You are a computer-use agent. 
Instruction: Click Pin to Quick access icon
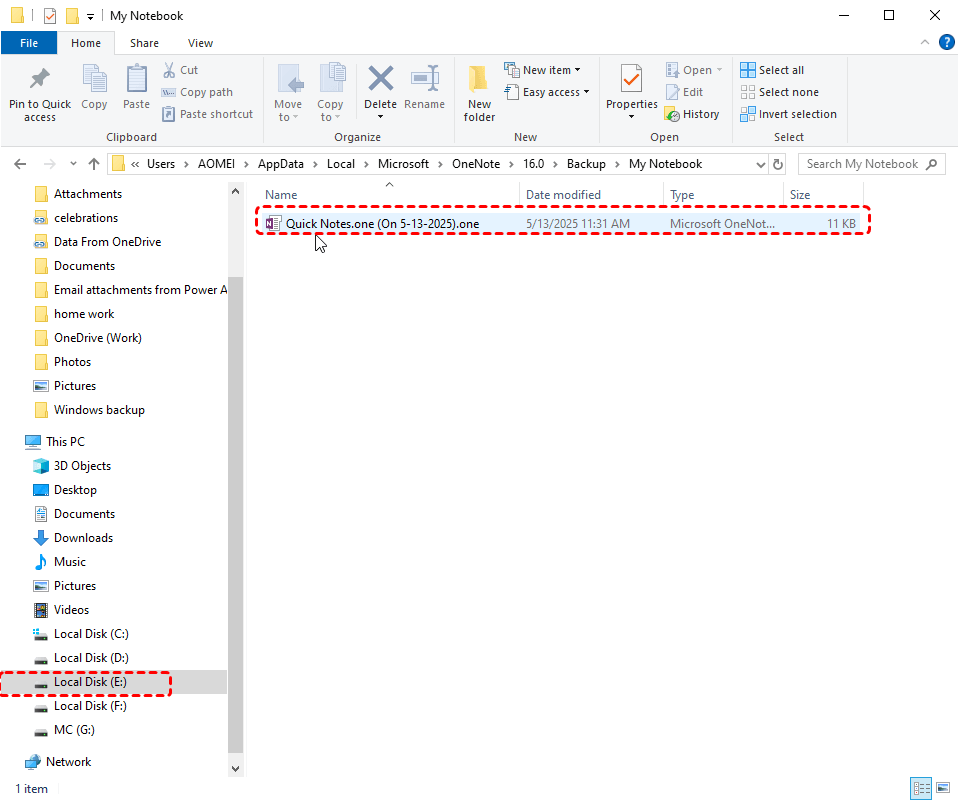point(40,79)
